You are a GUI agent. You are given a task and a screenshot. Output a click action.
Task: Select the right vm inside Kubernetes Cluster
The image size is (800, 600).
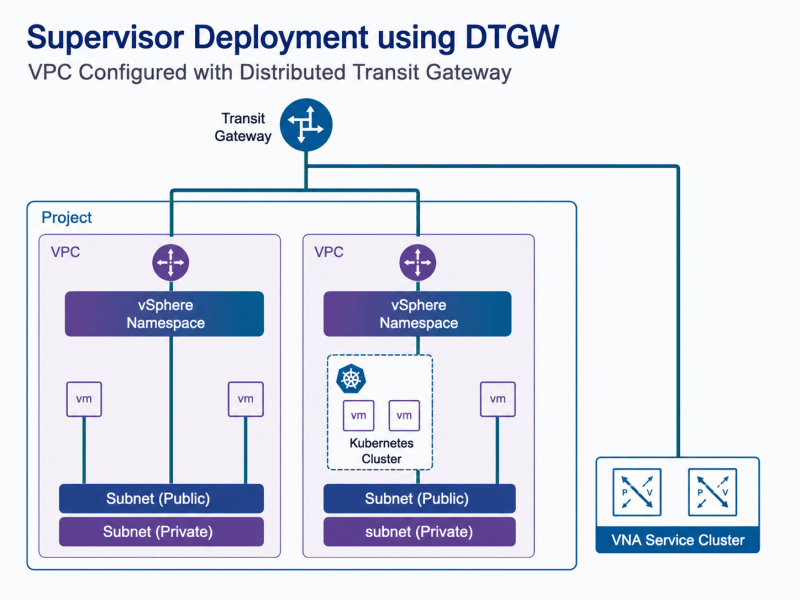point(404,415)
